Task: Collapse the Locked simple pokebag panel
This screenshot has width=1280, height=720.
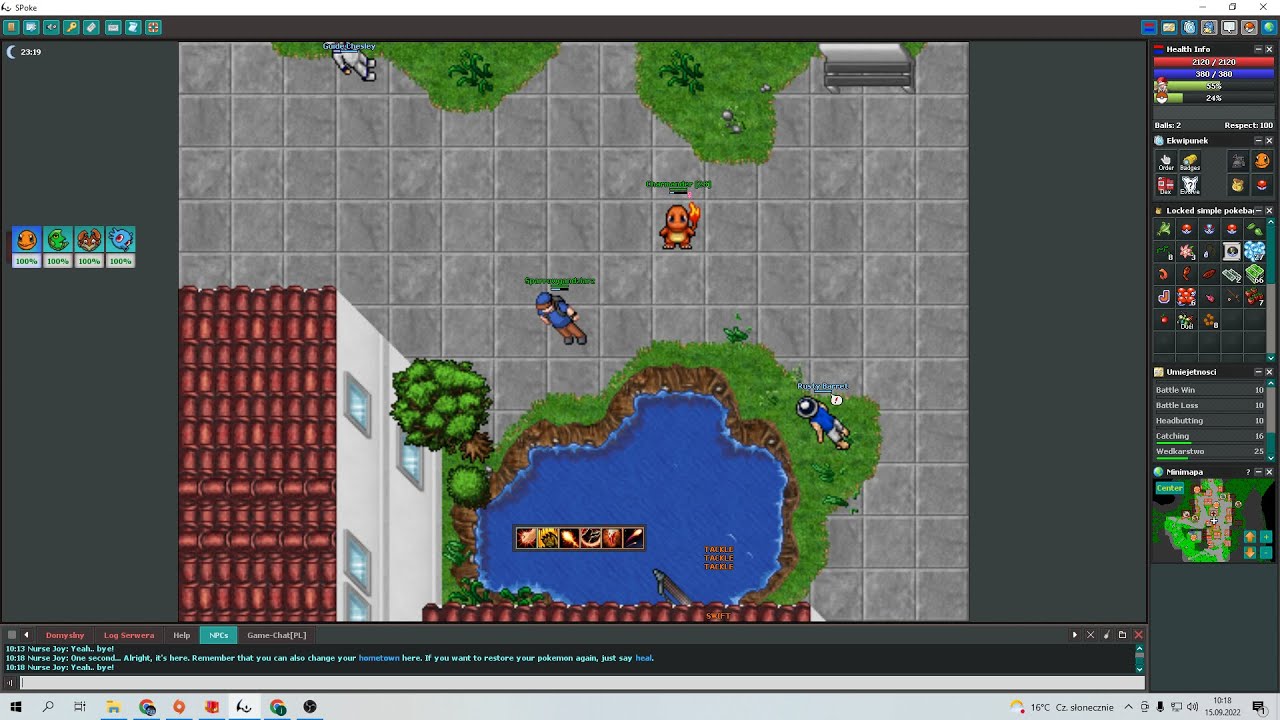Action: tap(1258, 211)
